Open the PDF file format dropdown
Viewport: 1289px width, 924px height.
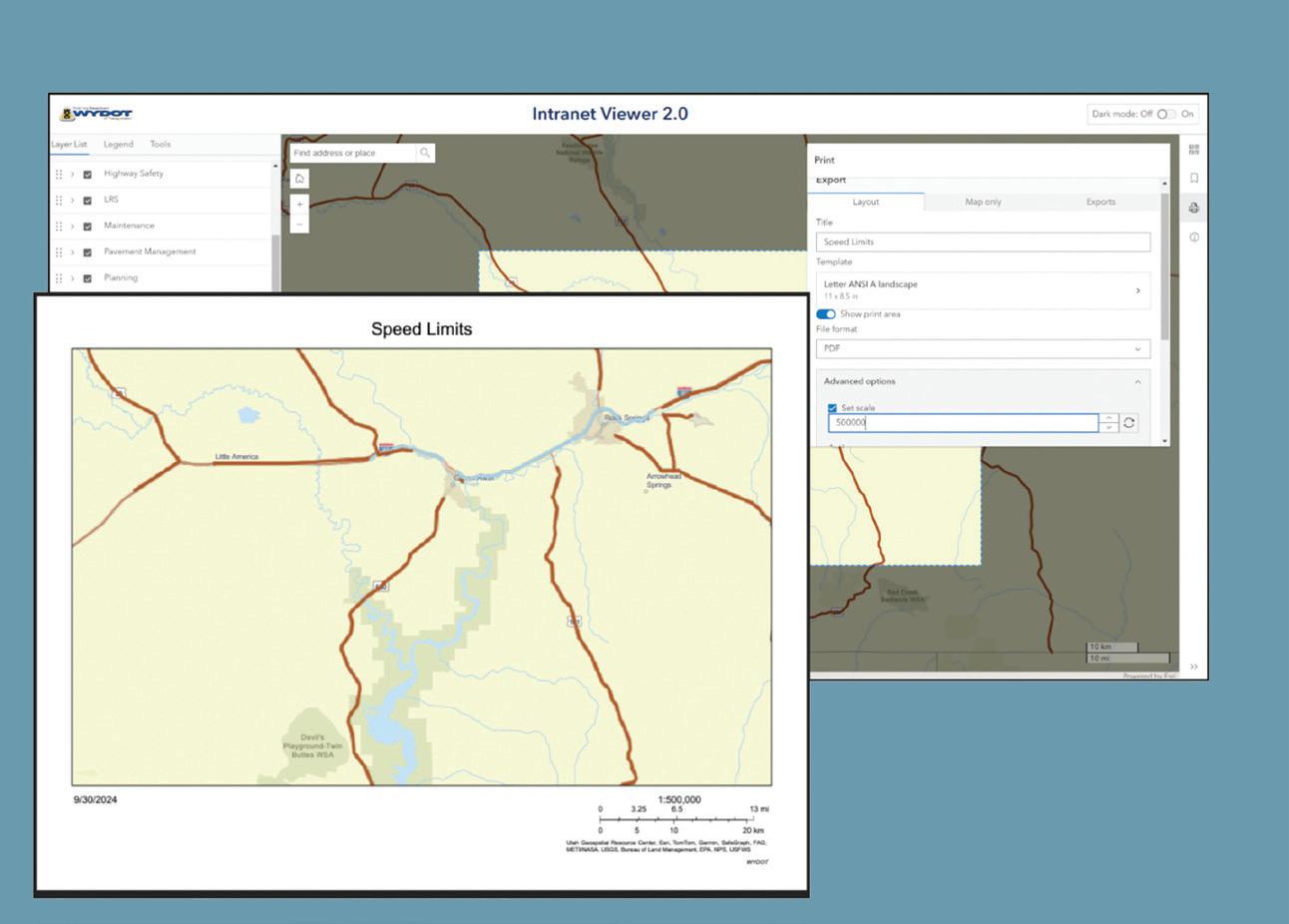point(983,348)
